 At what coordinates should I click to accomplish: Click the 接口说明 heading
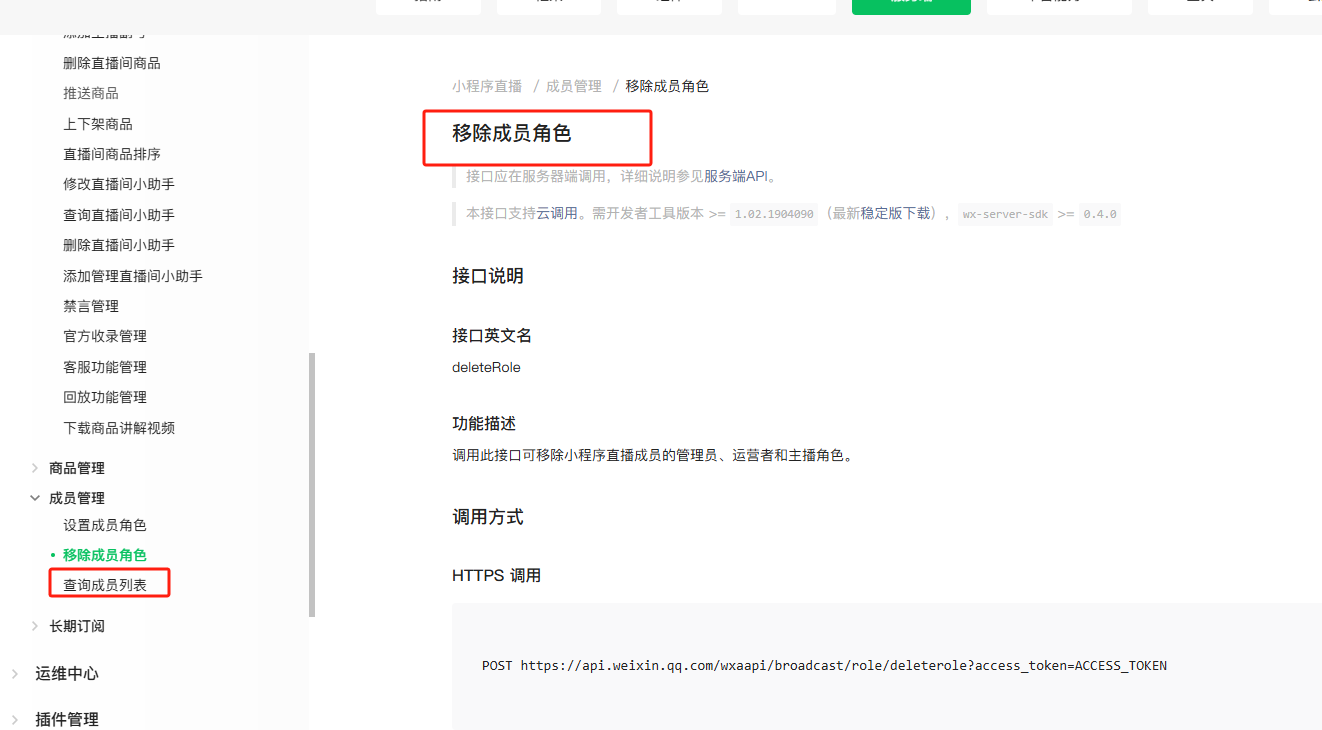(x=488, y=276)
